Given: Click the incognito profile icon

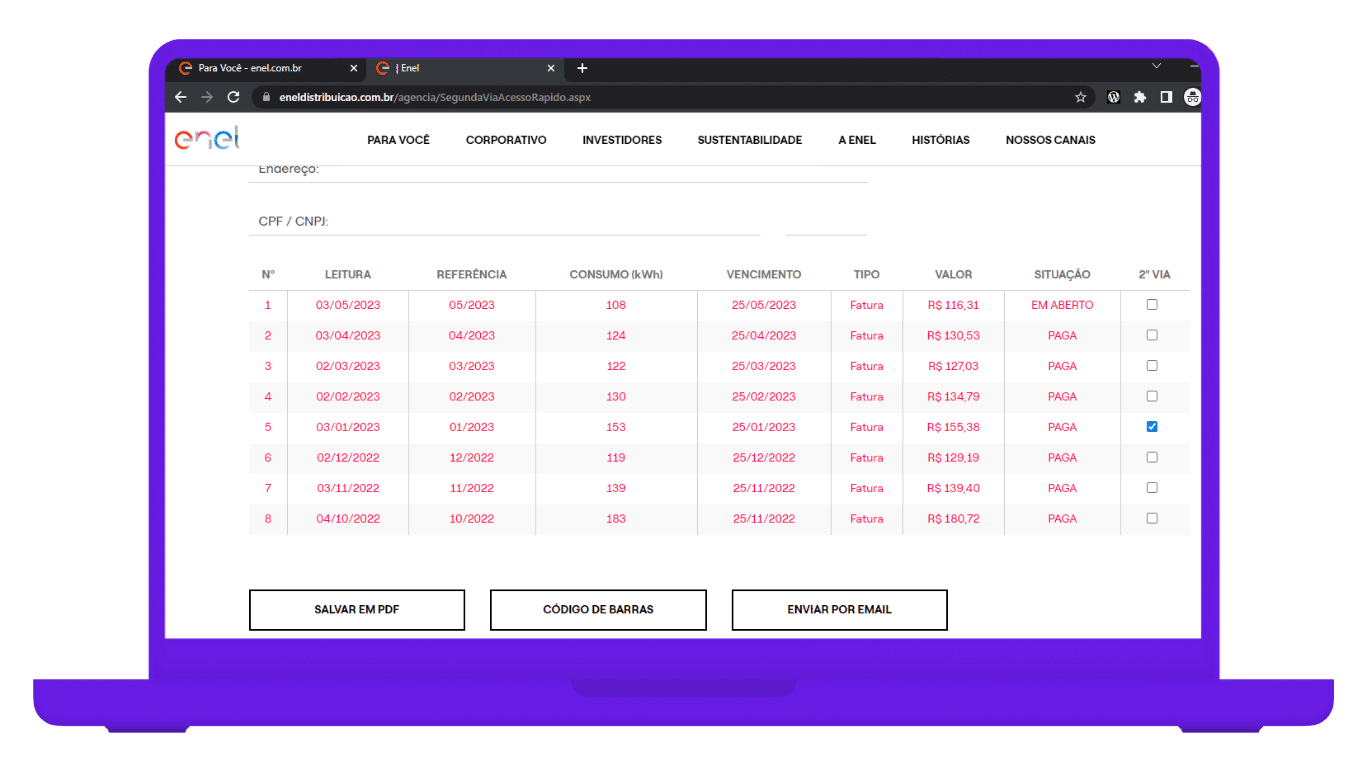Looking at the screenshot, I should click(x=1191, y=97).
